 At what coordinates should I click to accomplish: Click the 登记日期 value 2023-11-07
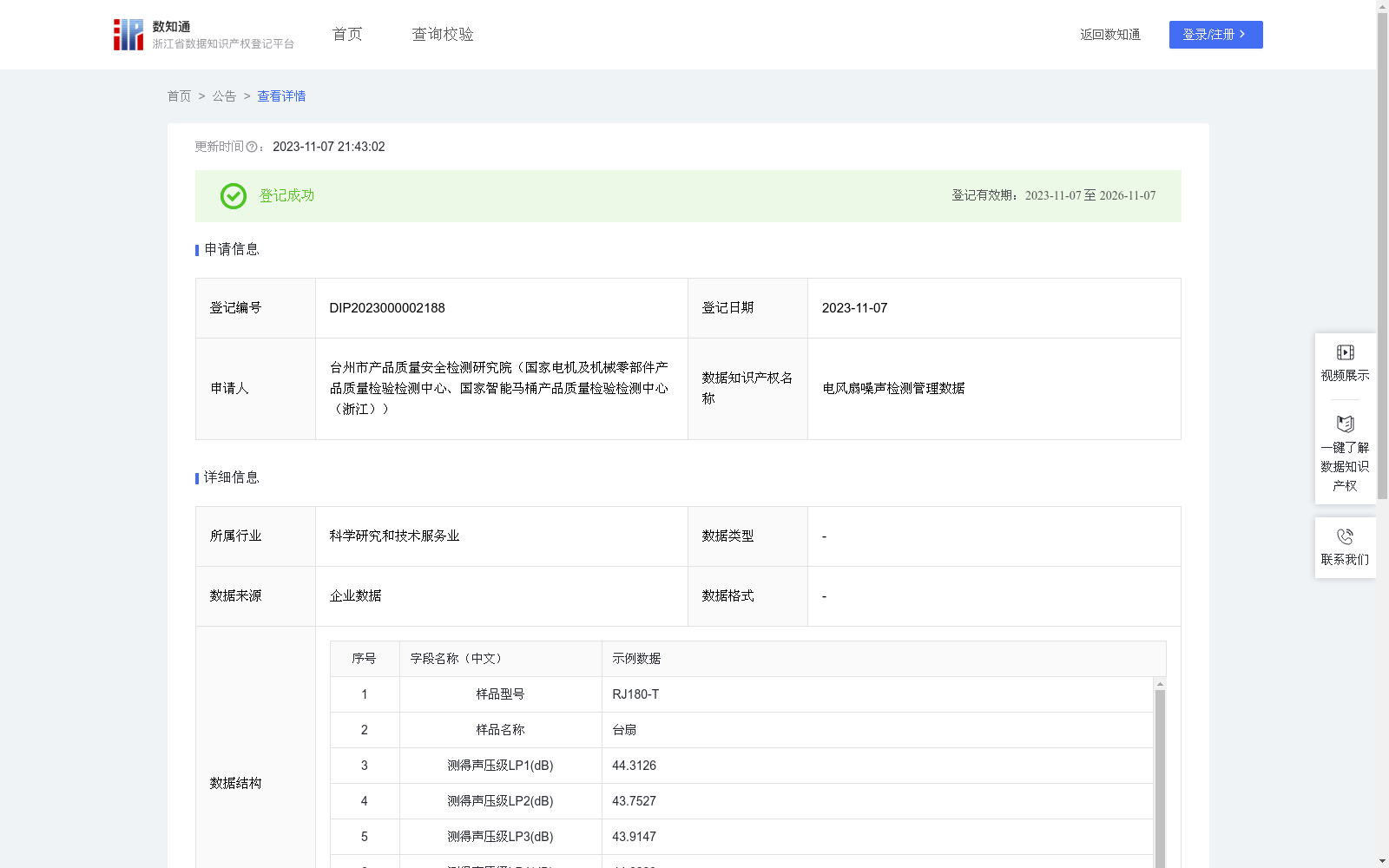click(854, 308)
